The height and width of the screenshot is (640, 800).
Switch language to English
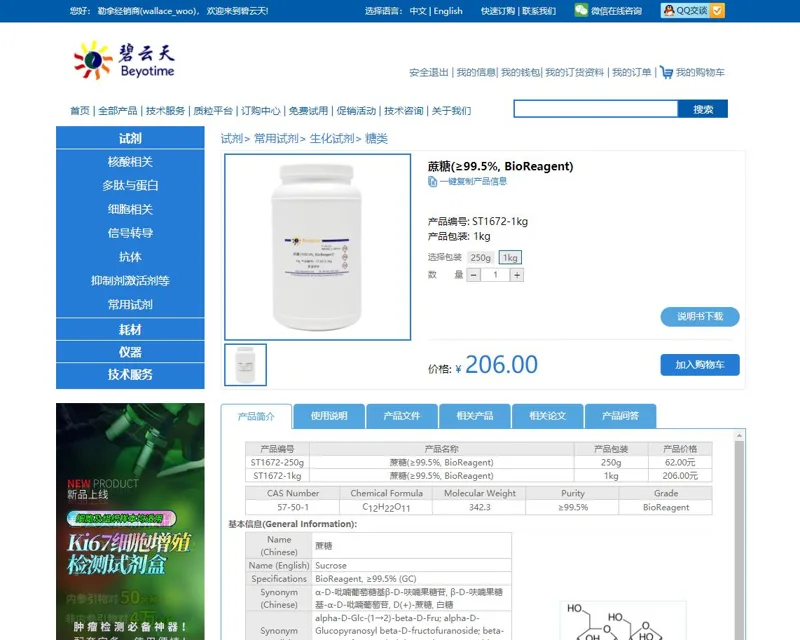coord(448,11)
